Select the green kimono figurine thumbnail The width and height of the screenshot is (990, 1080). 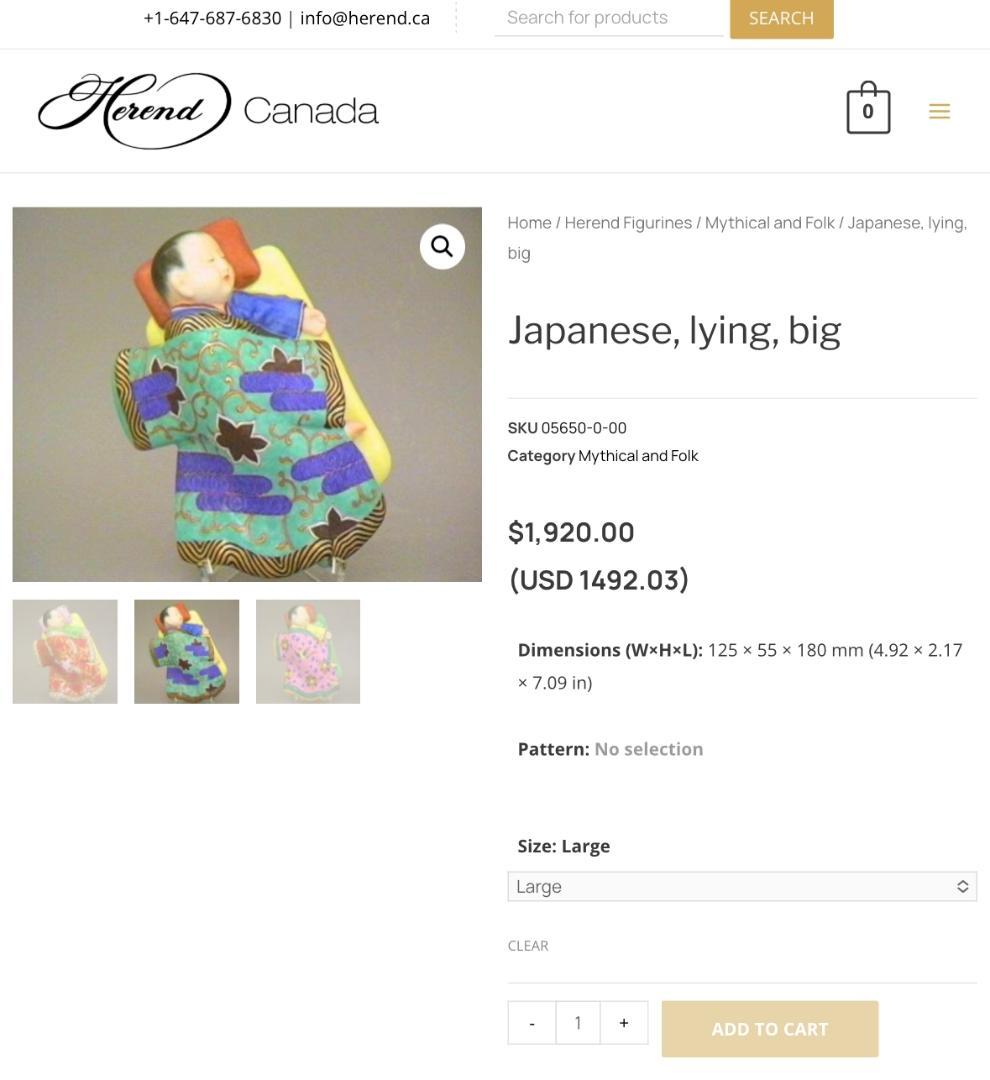tap(187, 652)
